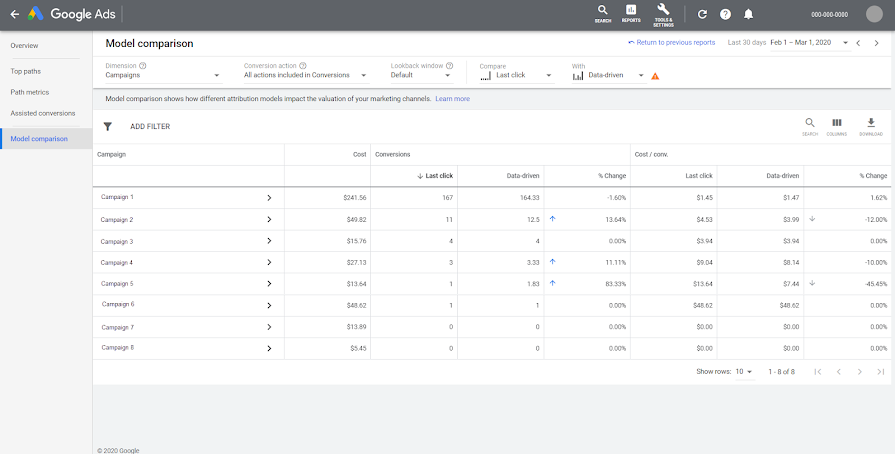Select Assisted conversions in the sidebar
The height and width of the screenshot is (454, 895).
click(x=43, y=113)
